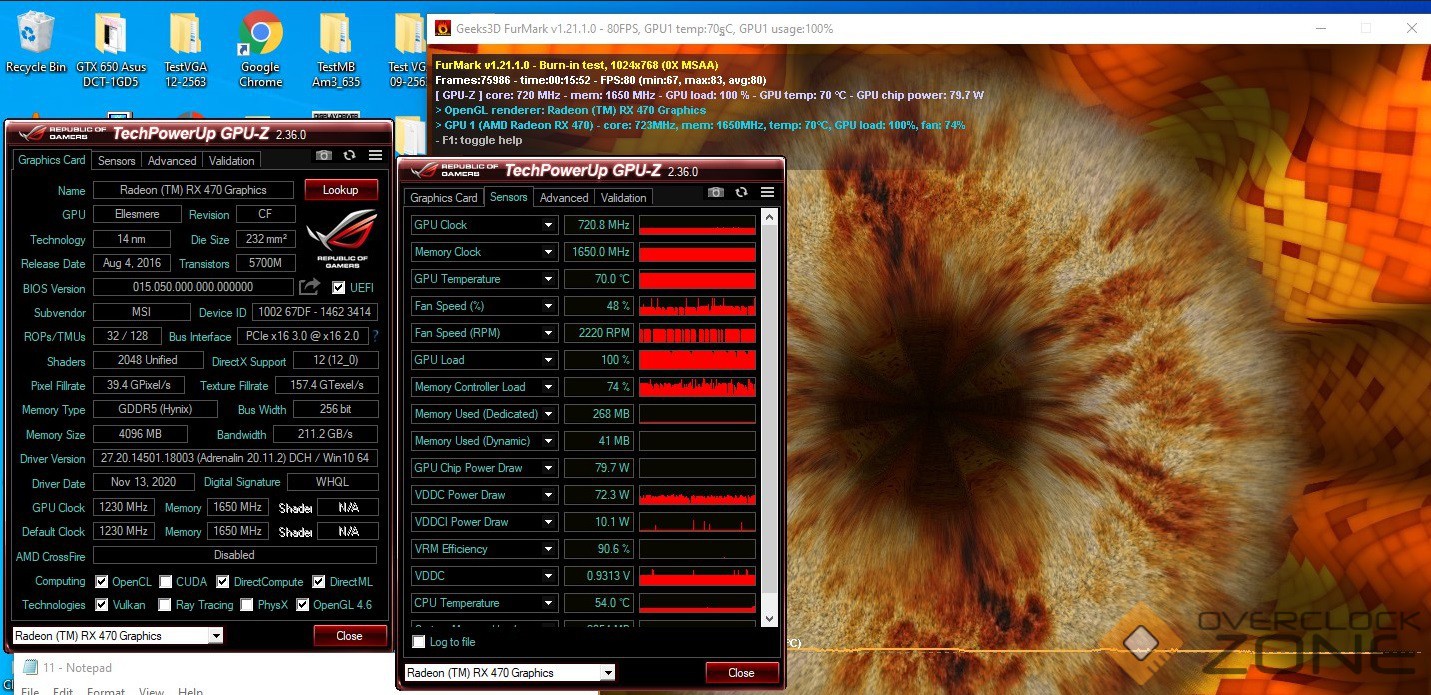Screen dimensions: 1431x695
Task: Click the Lookup button
Action: tap(341, 190)
